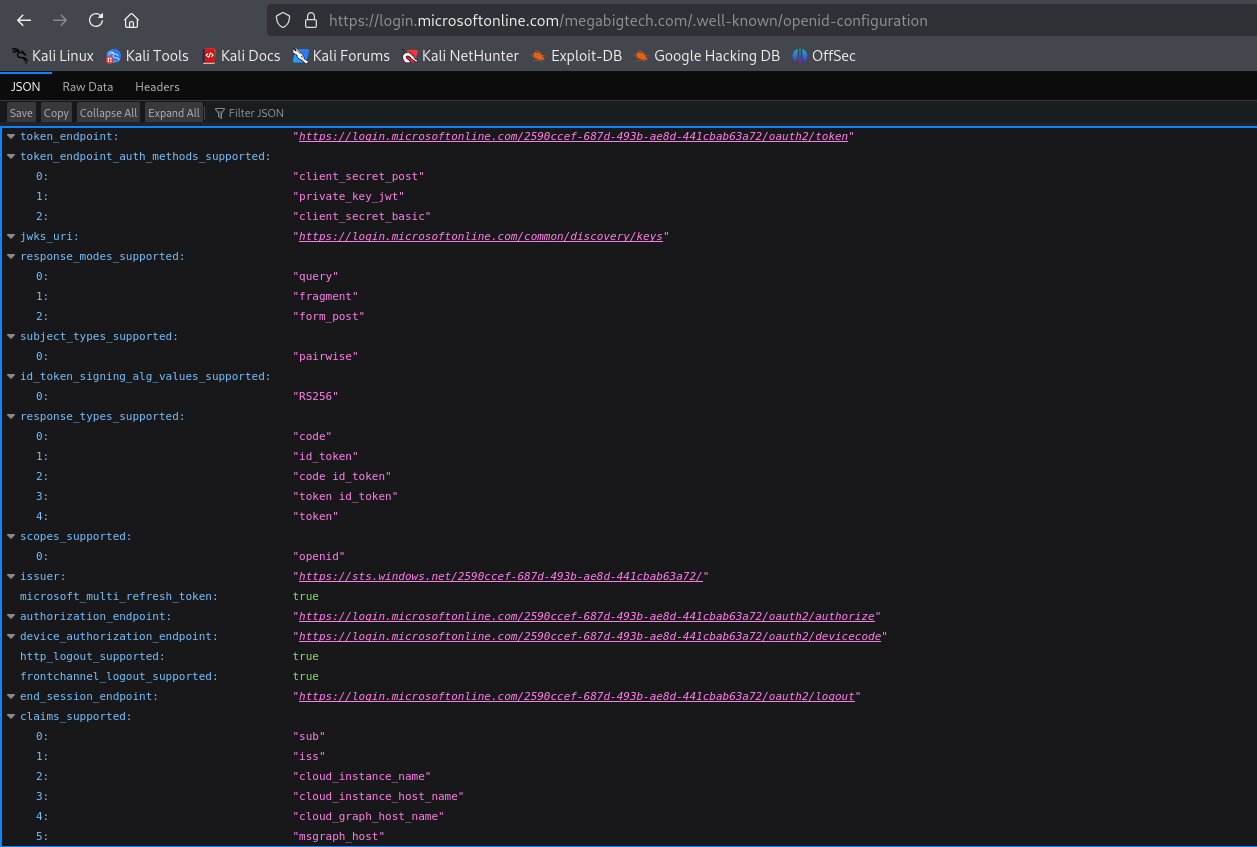Viewport: 1257px width, 847px height.
Task: Open the Kali NetHunter bookmark
Action: [x=460, y=56]
